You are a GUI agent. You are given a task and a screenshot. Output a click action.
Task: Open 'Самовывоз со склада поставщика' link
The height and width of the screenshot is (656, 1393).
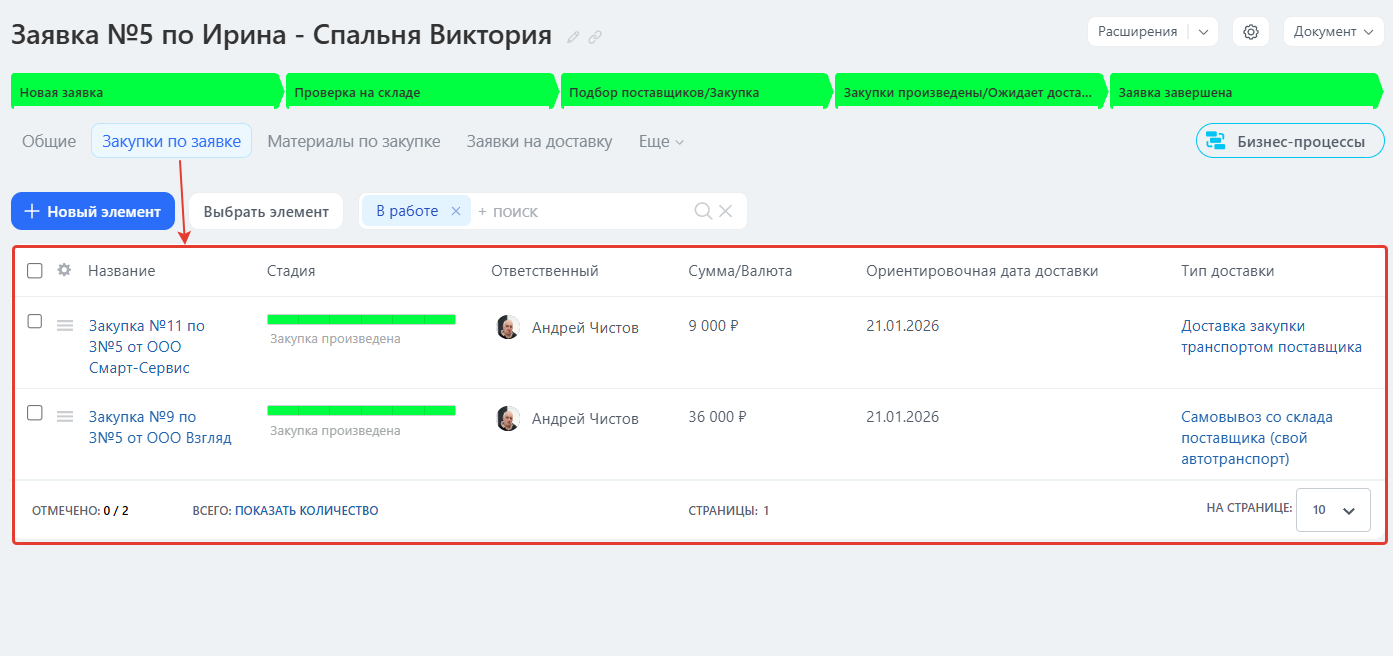click(1257, 438)
